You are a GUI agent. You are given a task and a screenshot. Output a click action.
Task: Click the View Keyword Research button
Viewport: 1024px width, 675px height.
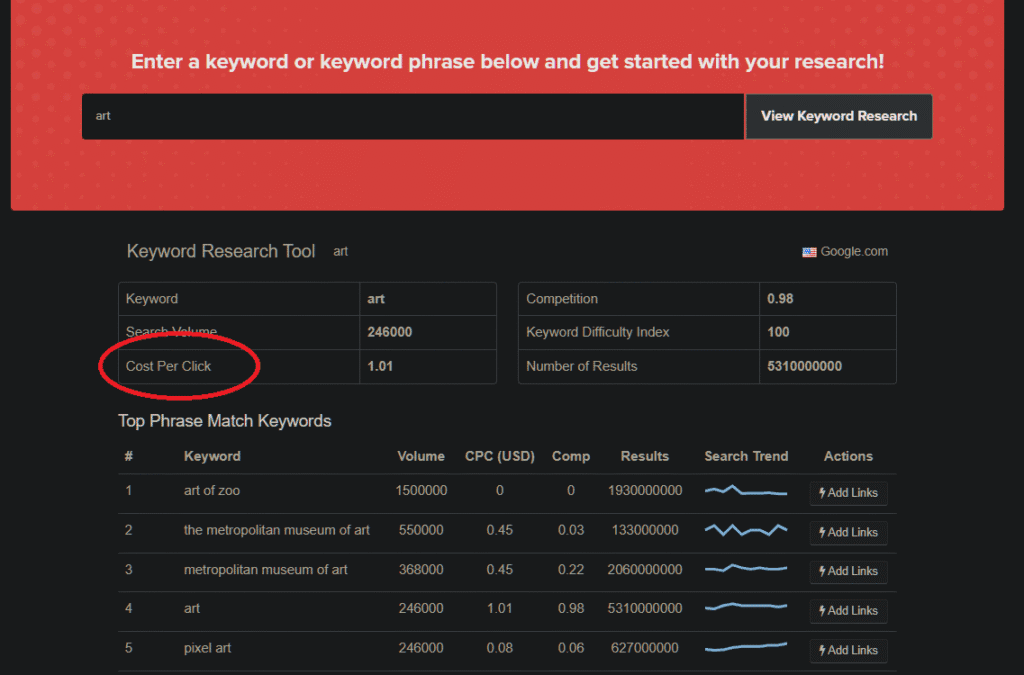coord(838,116)
